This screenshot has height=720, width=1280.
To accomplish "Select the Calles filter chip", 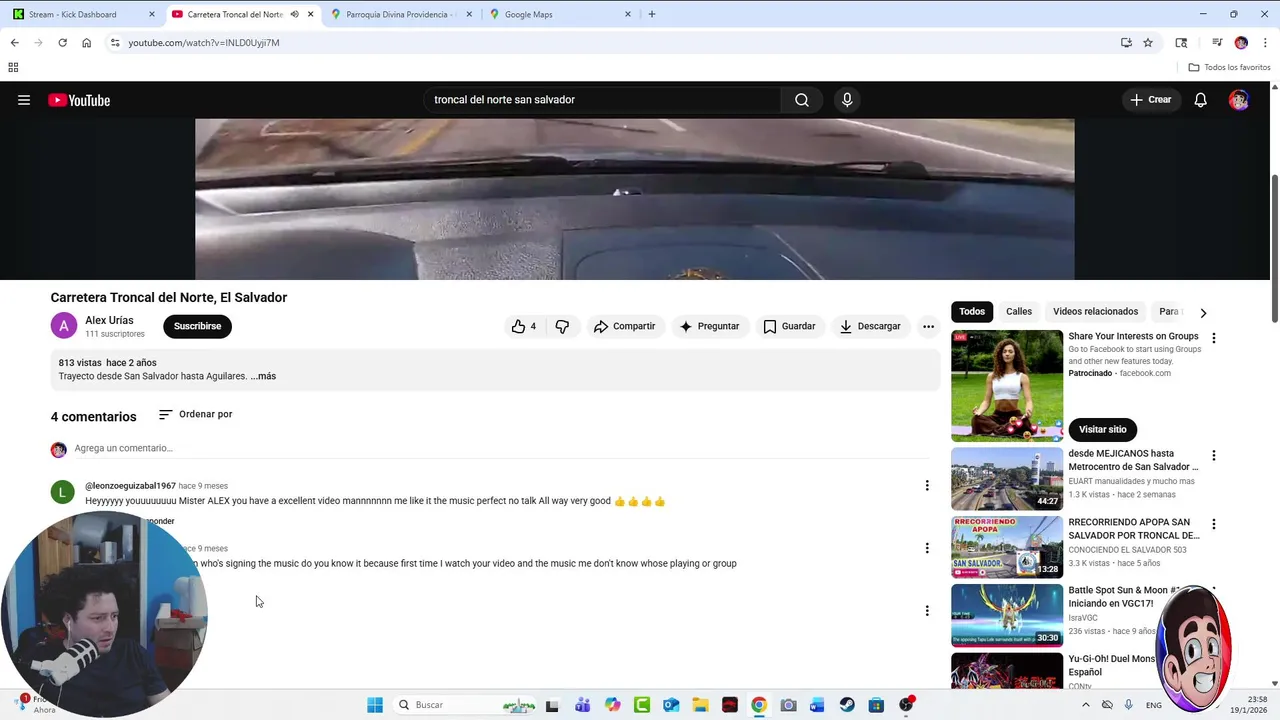I will coord(1019,312).
